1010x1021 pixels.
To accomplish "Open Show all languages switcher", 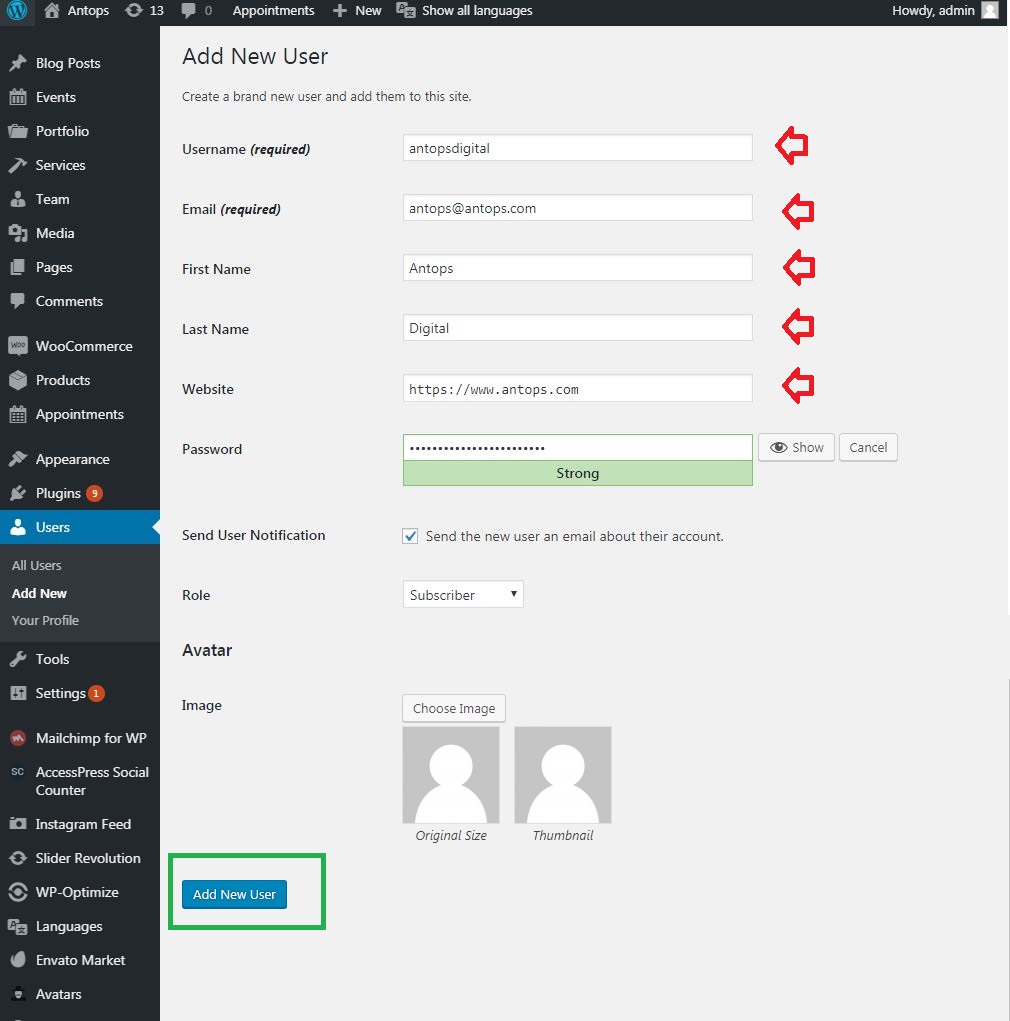I will pyautogui.click(x=464, y=10).
